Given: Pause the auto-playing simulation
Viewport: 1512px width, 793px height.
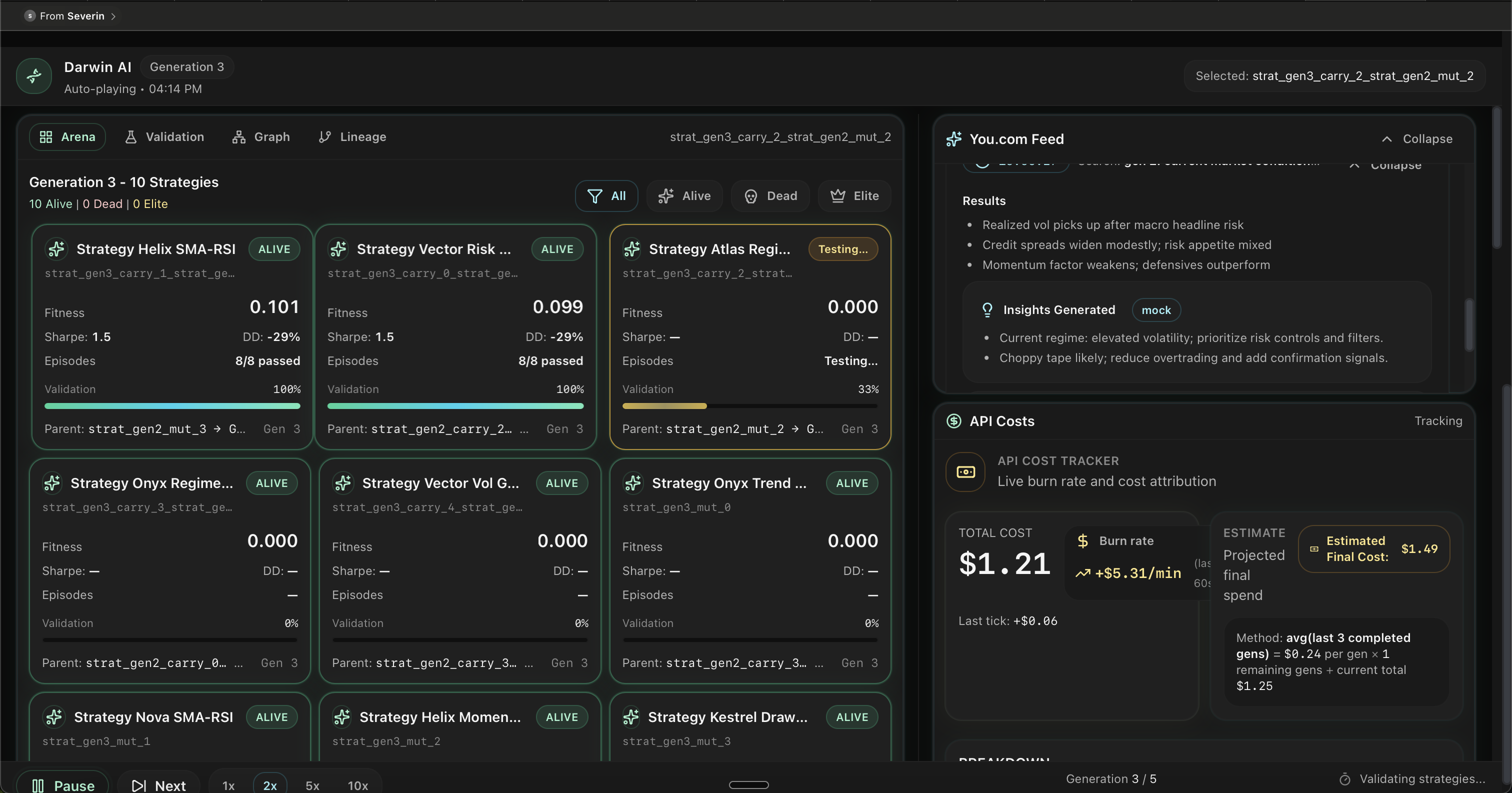Looking at the screenshot, I should point(63,785).
